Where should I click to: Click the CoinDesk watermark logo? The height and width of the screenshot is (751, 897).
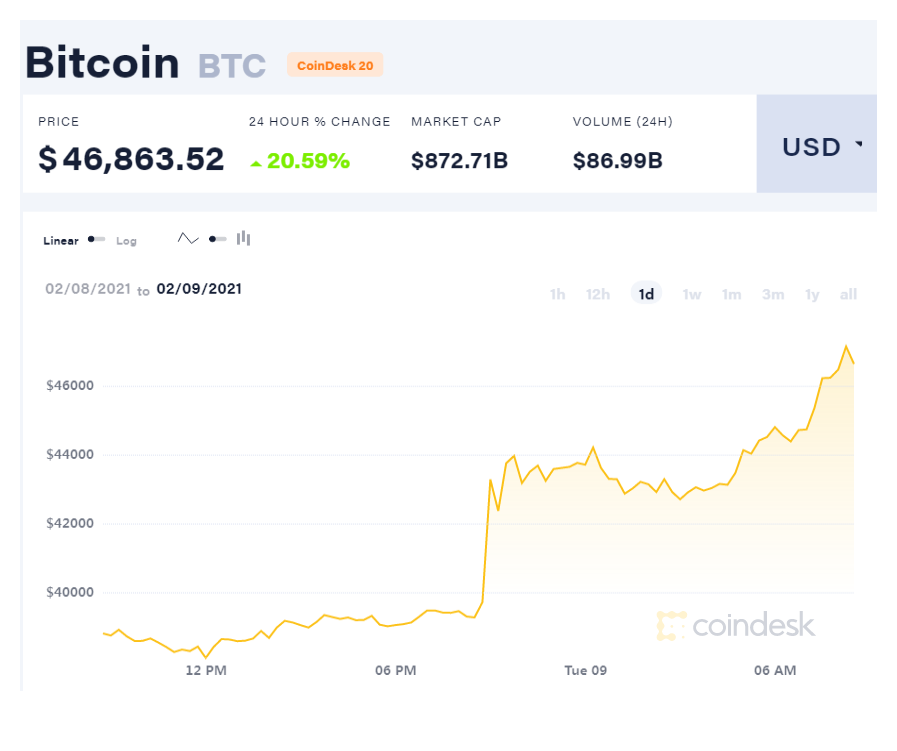tap(736, 625)
